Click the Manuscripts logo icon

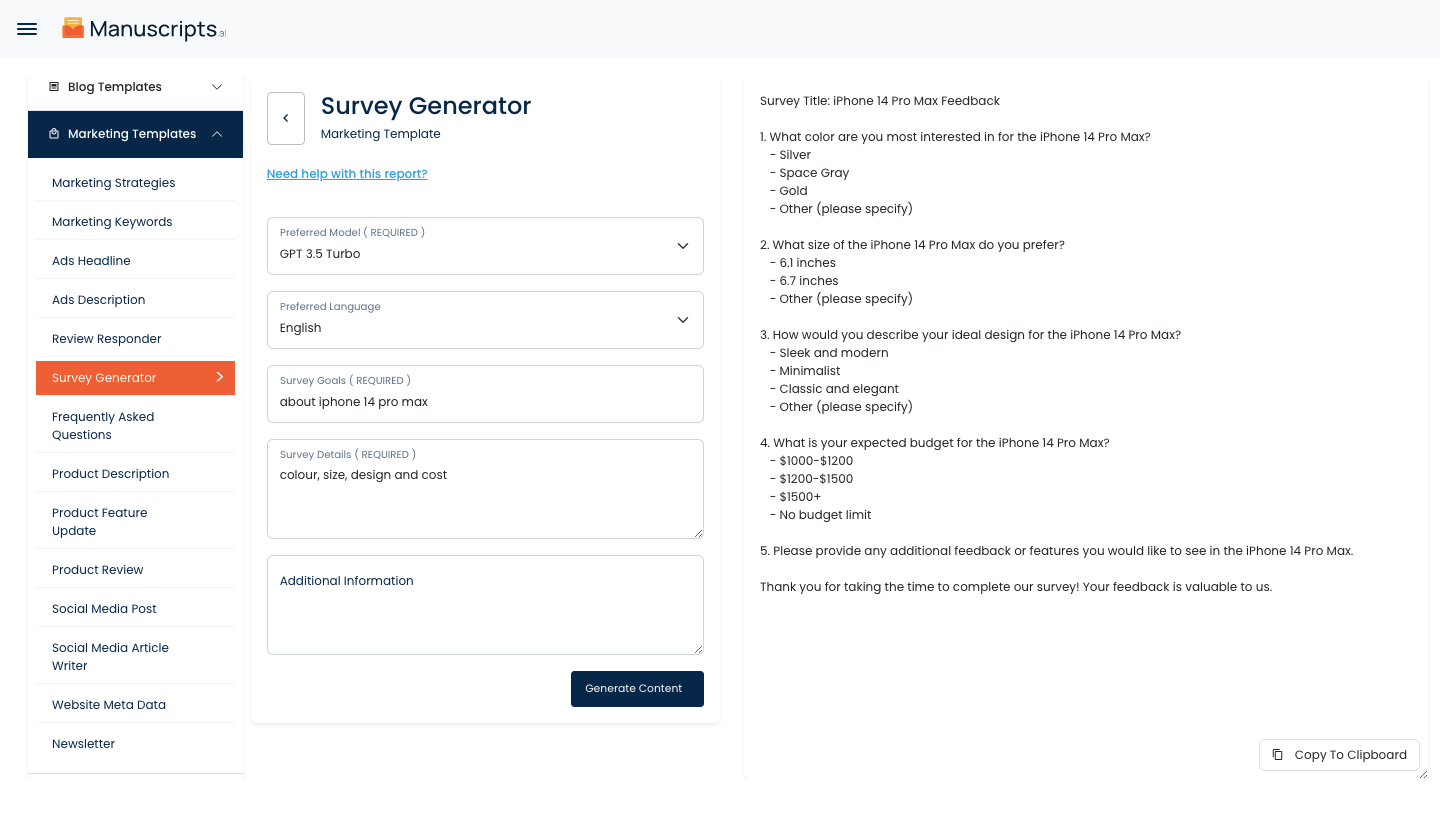click(x=73, y=28)
